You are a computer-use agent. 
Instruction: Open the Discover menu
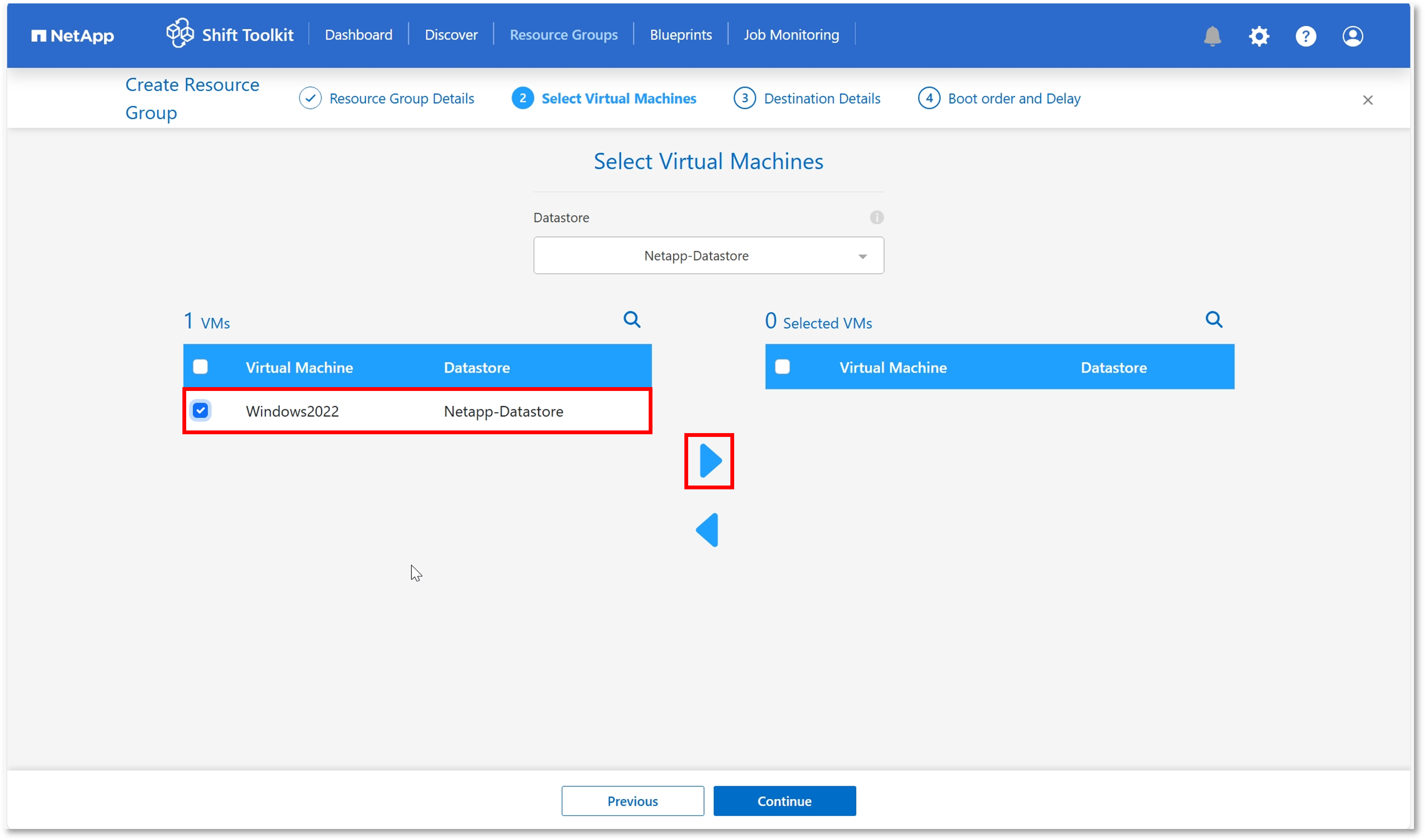click(451, 35)
